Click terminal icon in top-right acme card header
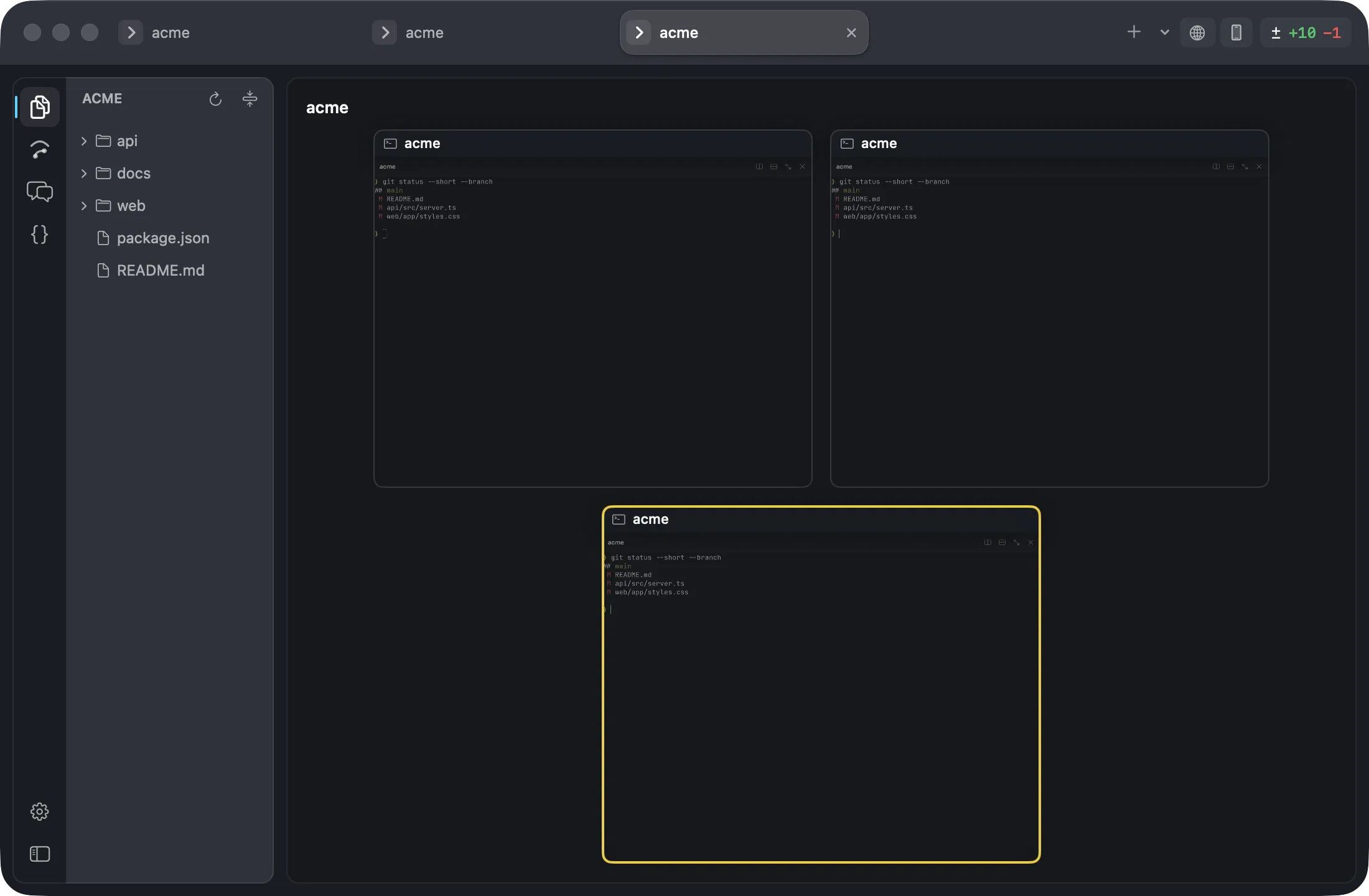The image size is (1369, 896). 847,144
